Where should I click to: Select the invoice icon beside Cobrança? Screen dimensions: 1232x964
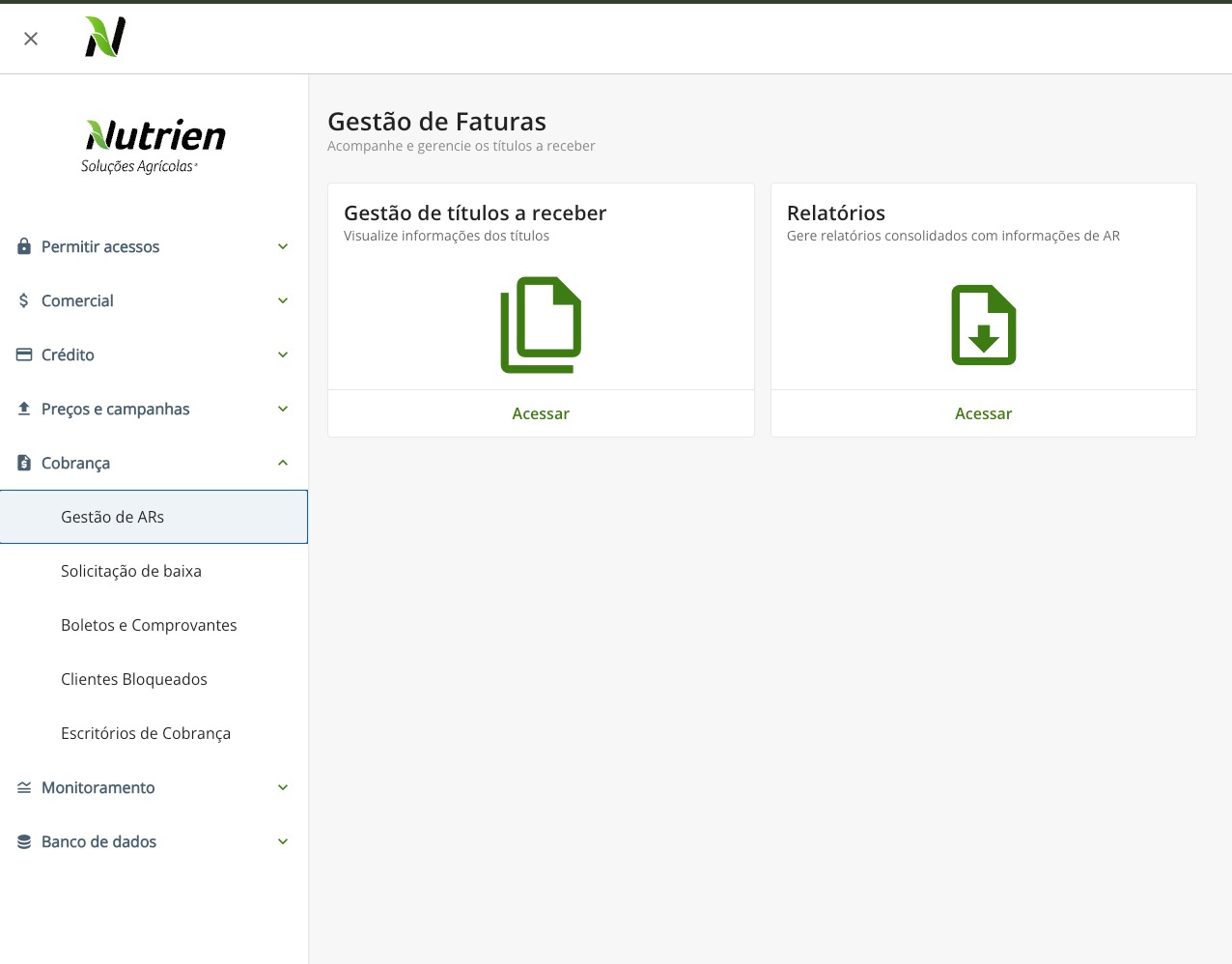tap(23, 463)
